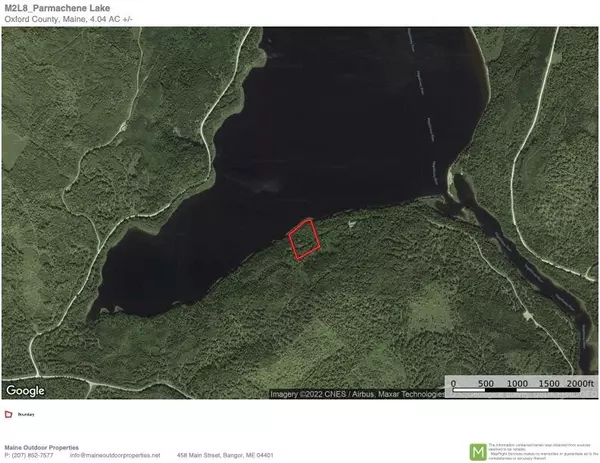Open the info@maineoutdoorproperties.net email link
This screenshot has width=600, height=463.
pyautogui.click(x=115, y=455)
